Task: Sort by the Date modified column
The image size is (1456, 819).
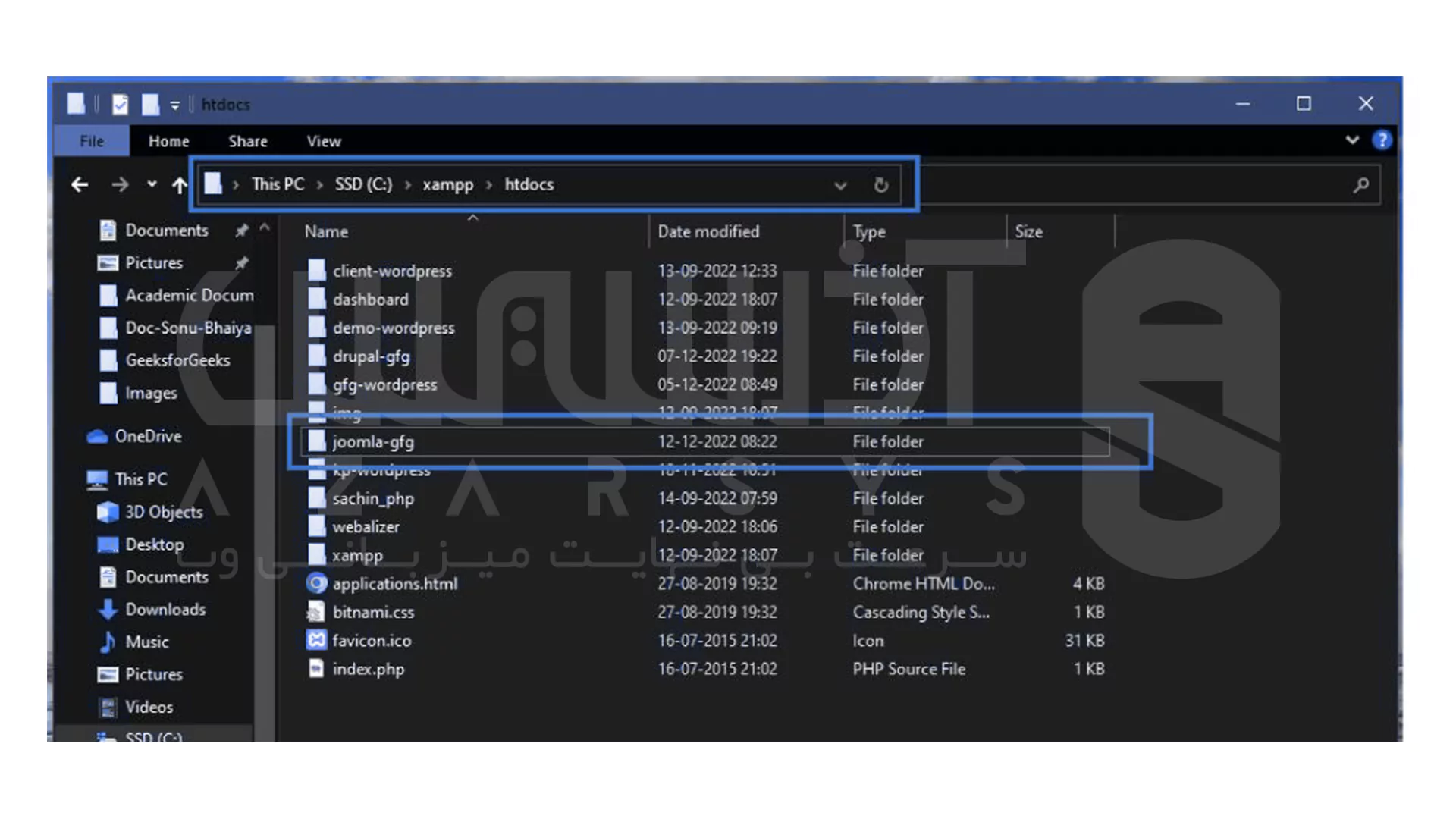Action: click(x=708, y=231)
